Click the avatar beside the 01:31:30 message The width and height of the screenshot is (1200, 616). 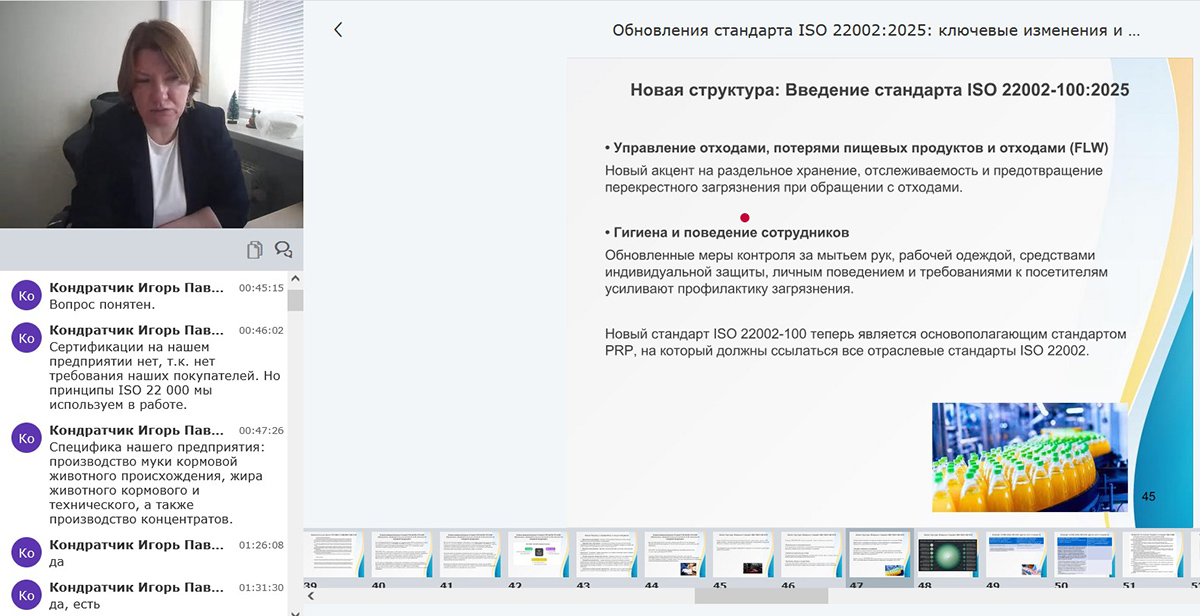coord(26,595)
